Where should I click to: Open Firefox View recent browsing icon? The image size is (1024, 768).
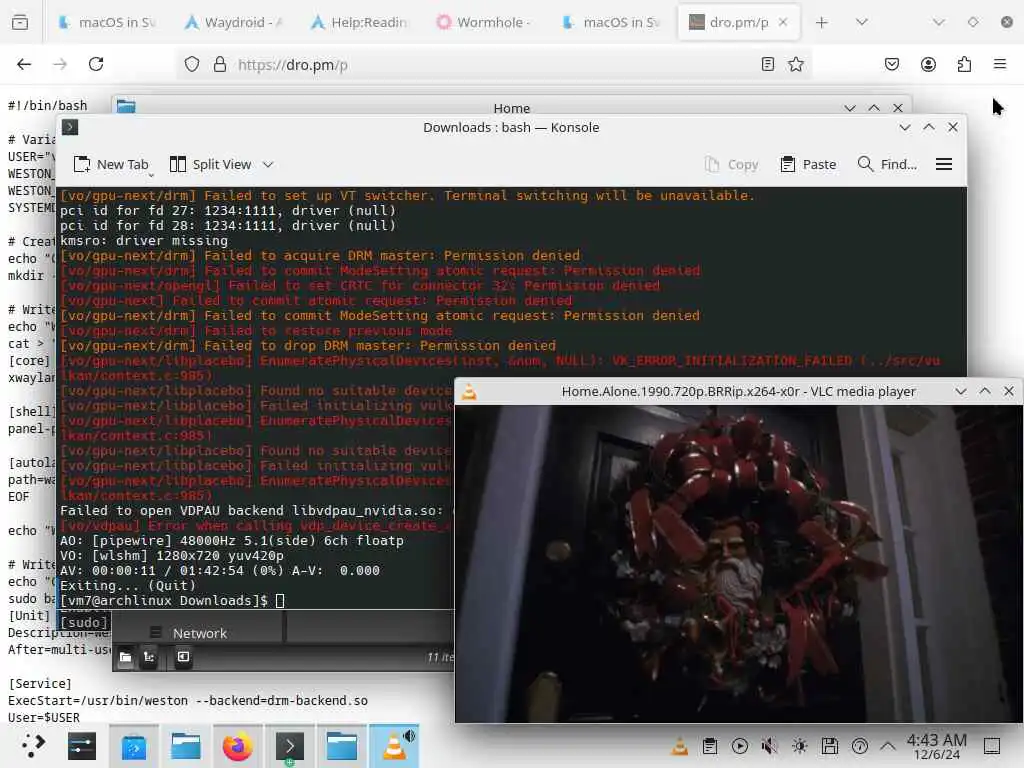click(20, 22)
